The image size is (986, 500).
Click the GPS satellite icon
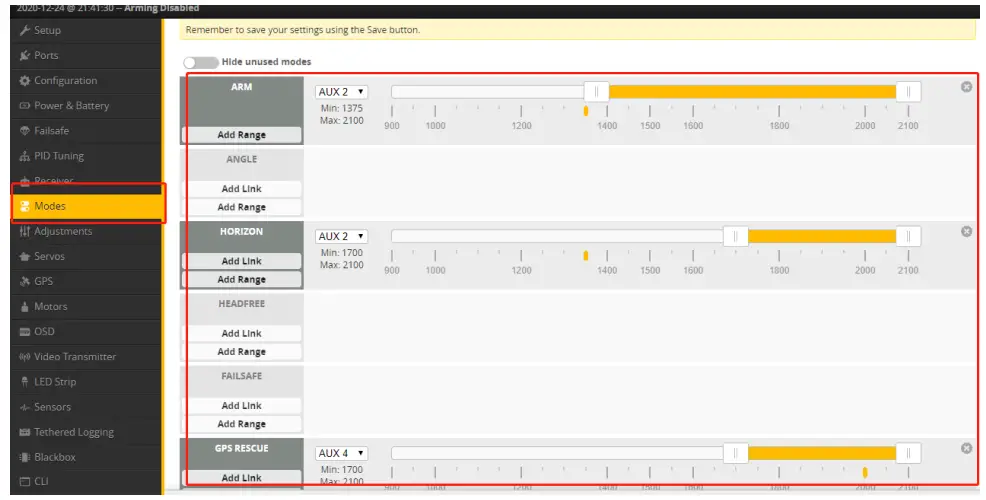pos(25,282)
